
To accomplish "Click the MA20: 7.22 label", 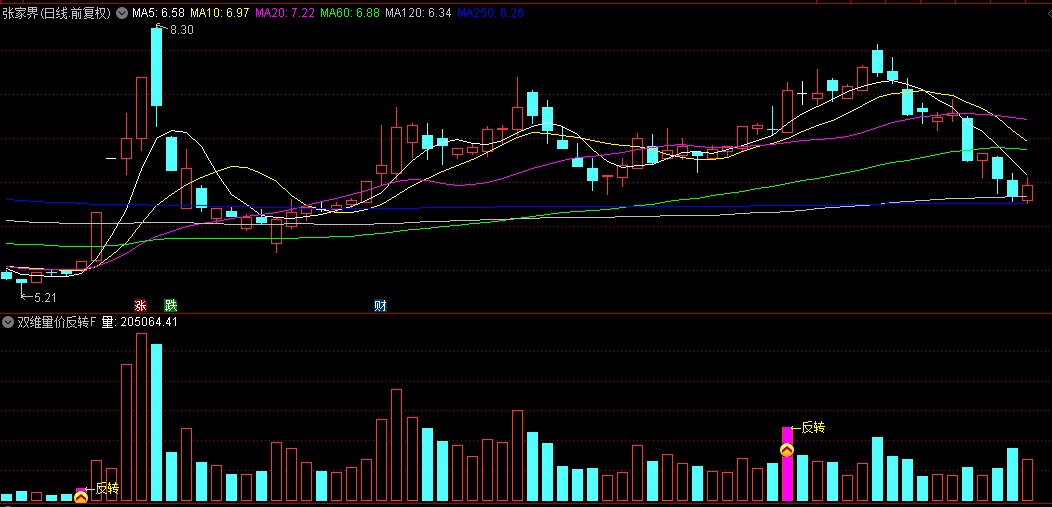I will (x=285, y=13).
